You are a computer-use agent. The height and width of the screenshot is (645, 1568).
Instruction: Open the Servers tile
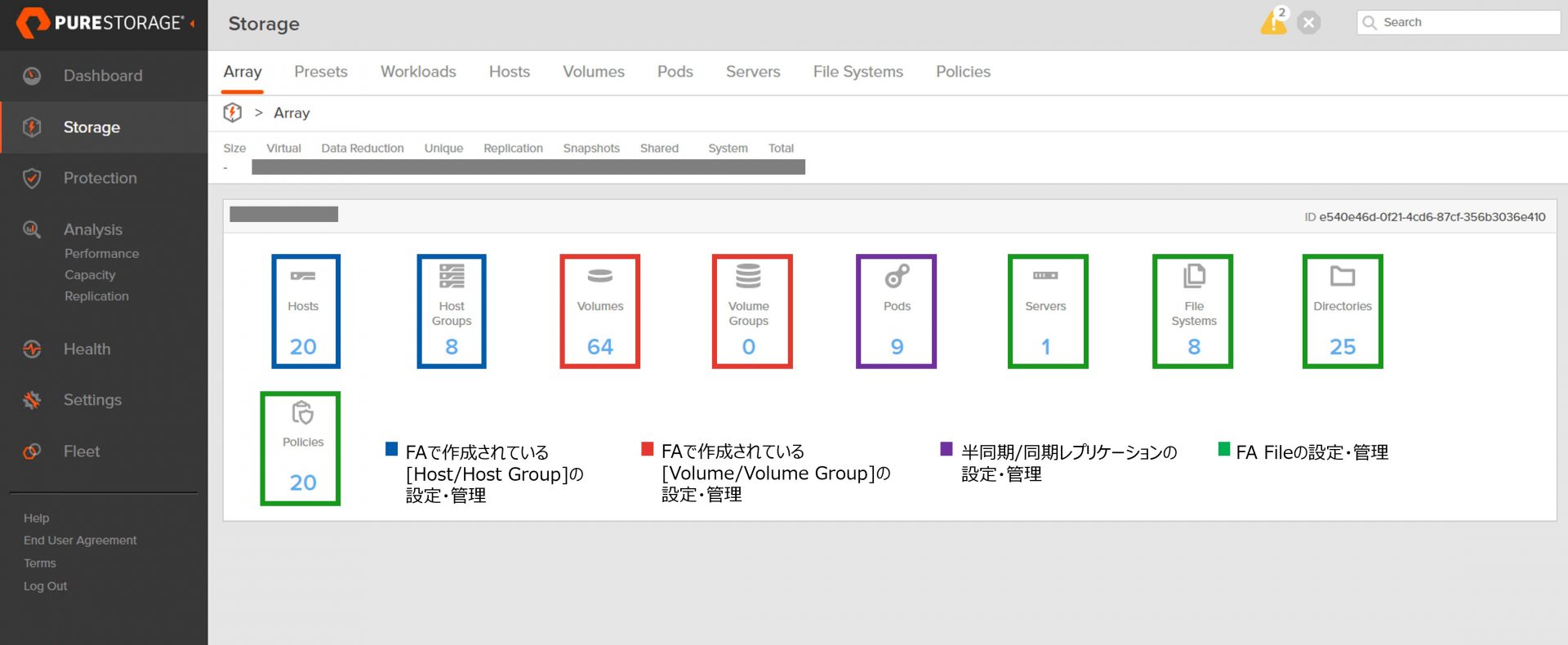coord(1047,311)
